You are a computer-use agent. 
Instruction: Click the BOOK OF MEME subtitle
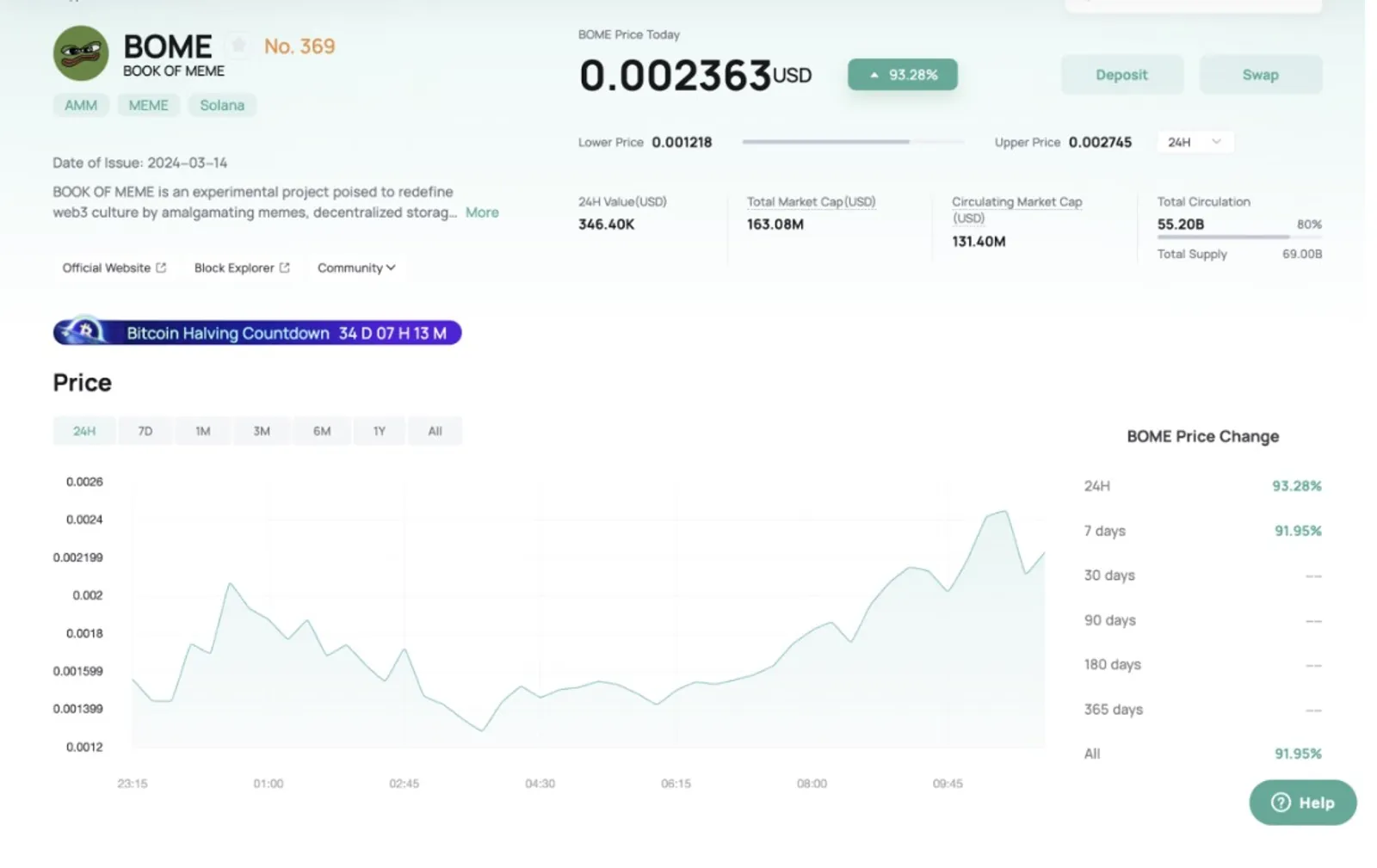(174, 71)
